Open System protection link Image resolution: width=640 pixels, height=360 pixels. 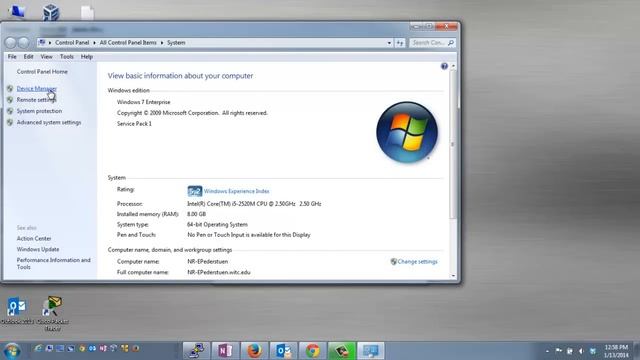coord(39,111)
